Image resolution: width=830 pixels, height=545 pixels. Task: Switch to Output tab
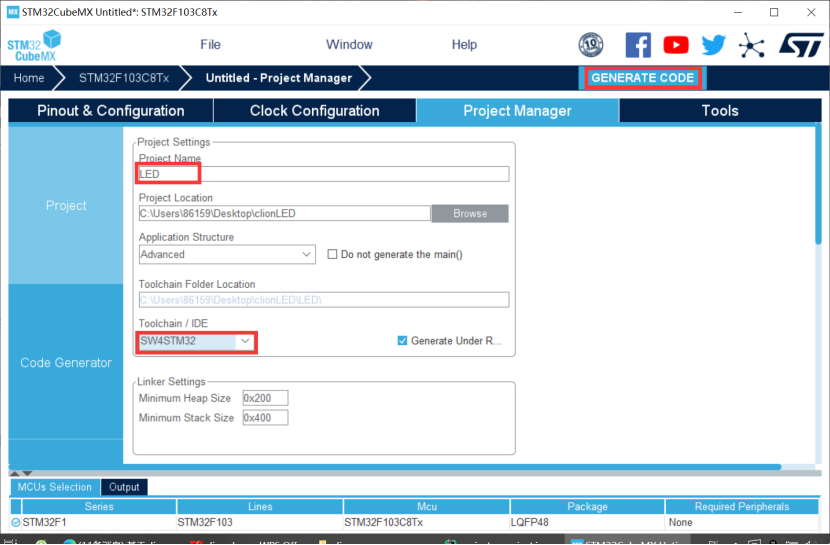point(124,487)
